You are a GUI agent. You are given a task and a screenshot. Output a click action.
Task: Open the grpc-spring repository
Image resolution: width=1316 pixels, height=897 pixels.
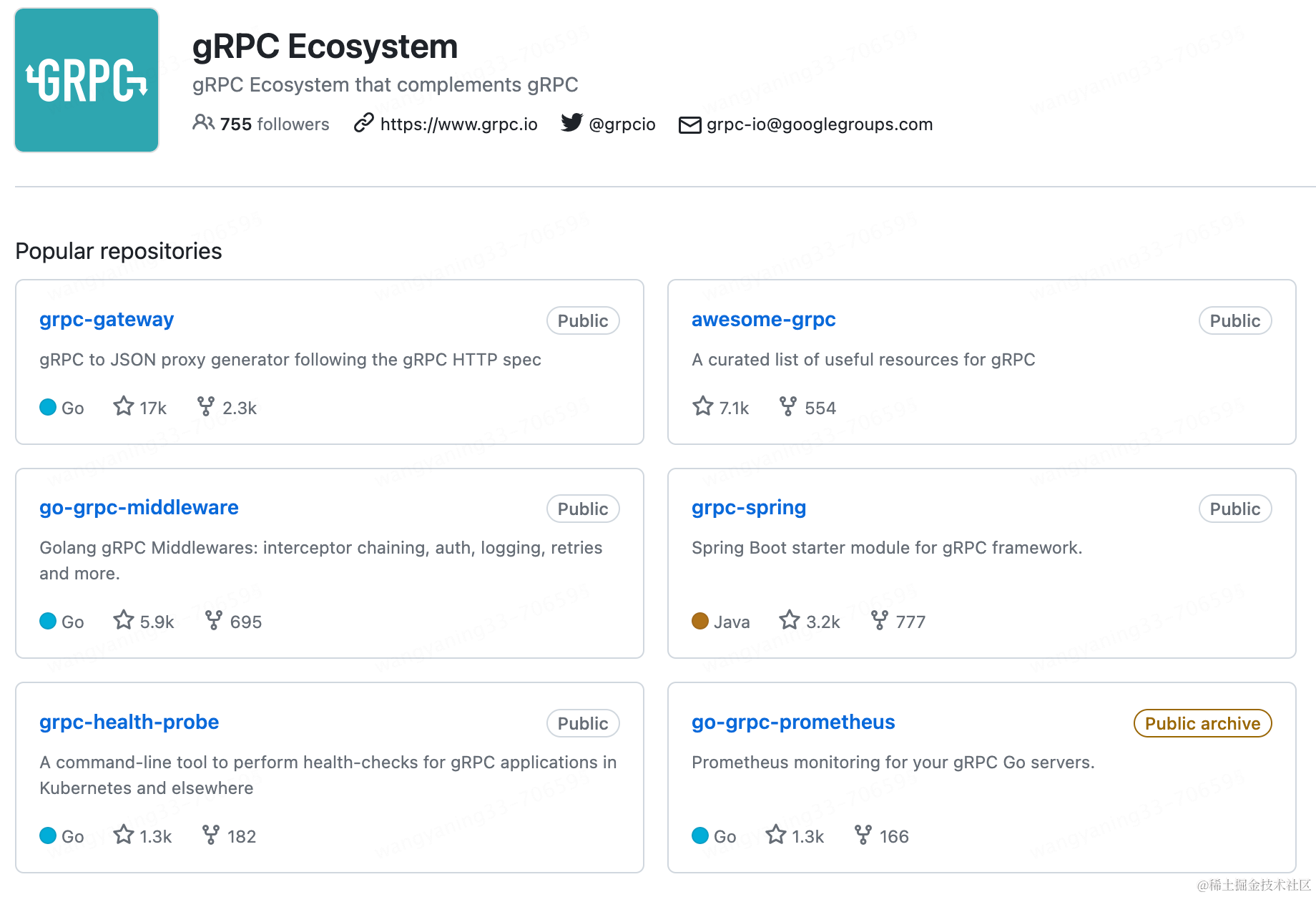click(x=749, y=507)
